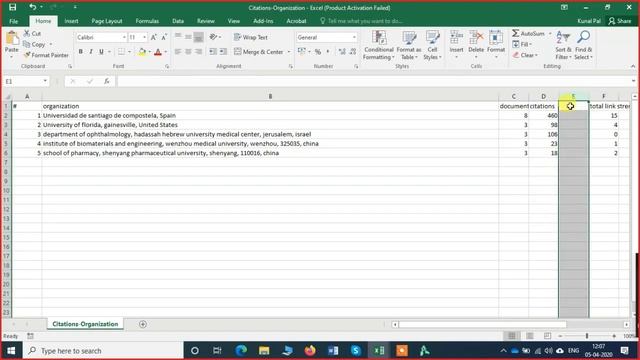Image resolution: width=640 pixels, height=360 pixels.
Task: Delete cells using the Delete button
Action: point(476,44)
